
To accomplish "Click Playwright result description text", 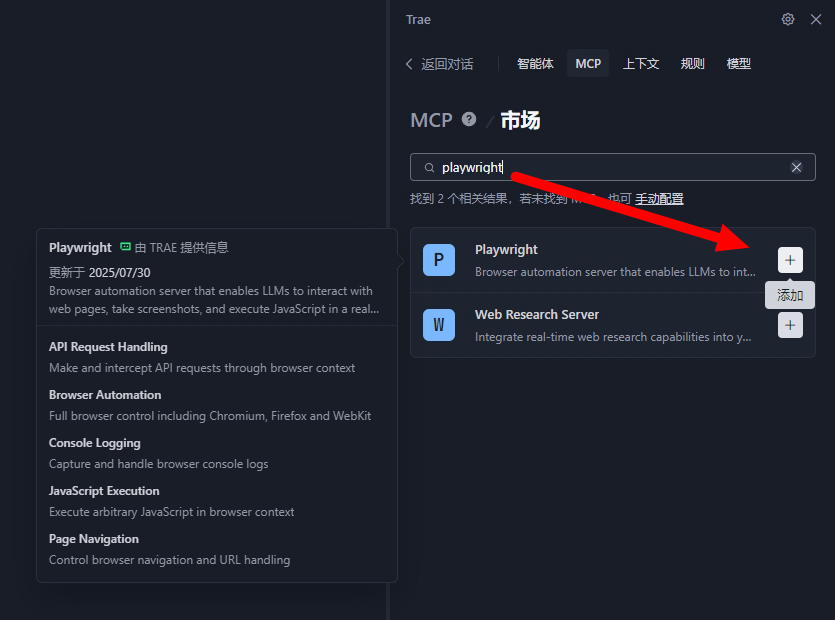I will [615, 272].
